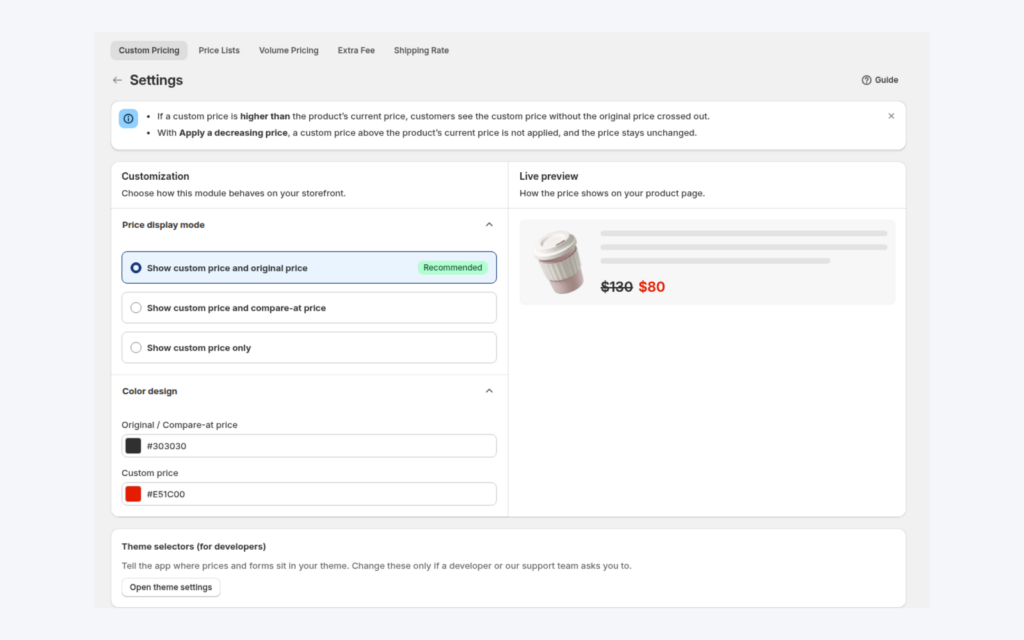Image resolution: width=1024 pixels, height=640 pixels.
Task: Click the red $80 preview price
Action: pyautogui.click(x=651, y=287)
